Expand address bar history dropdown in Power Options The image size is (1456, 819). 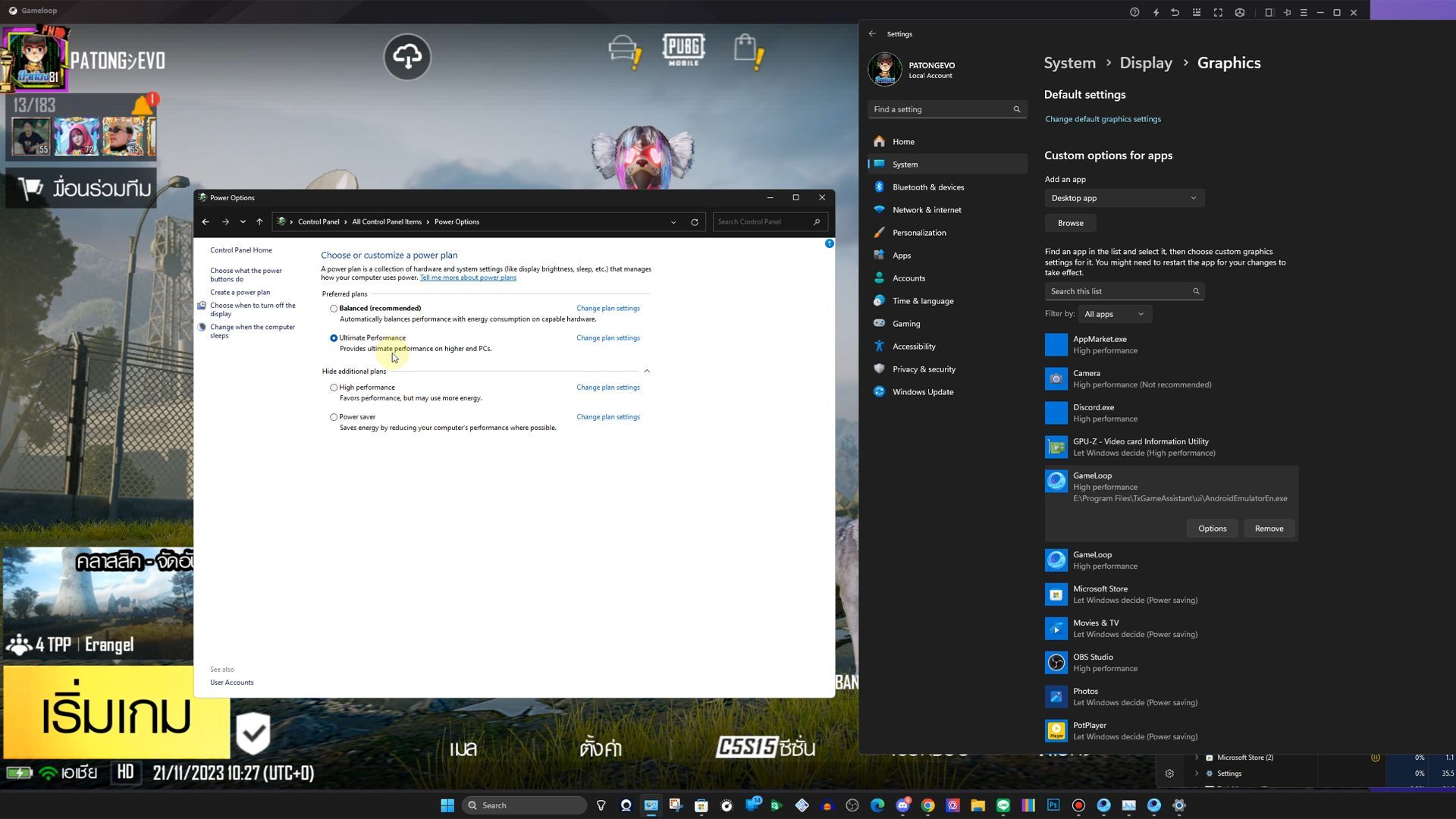click(x=673, y=222)
